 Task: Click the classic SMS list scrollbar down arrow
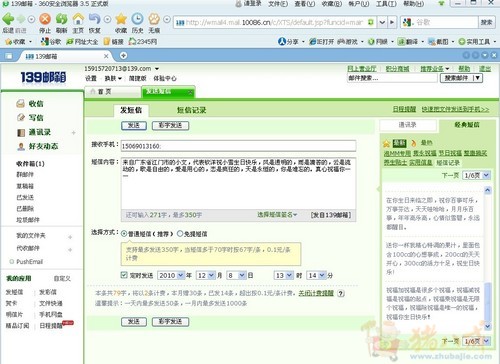point(487,326)
